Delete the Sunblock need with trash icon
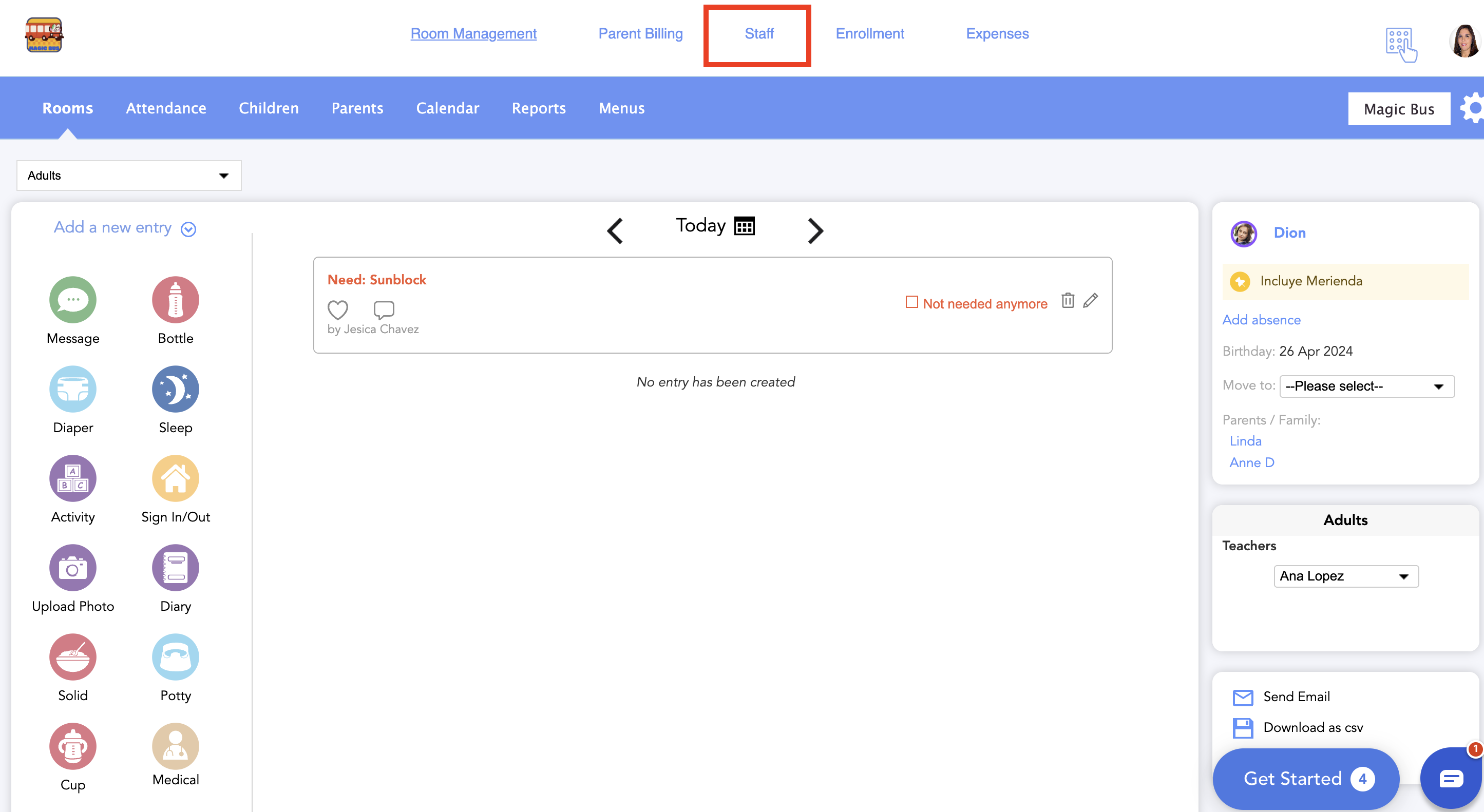1484x812 pixels. (x=1068, y=301)
